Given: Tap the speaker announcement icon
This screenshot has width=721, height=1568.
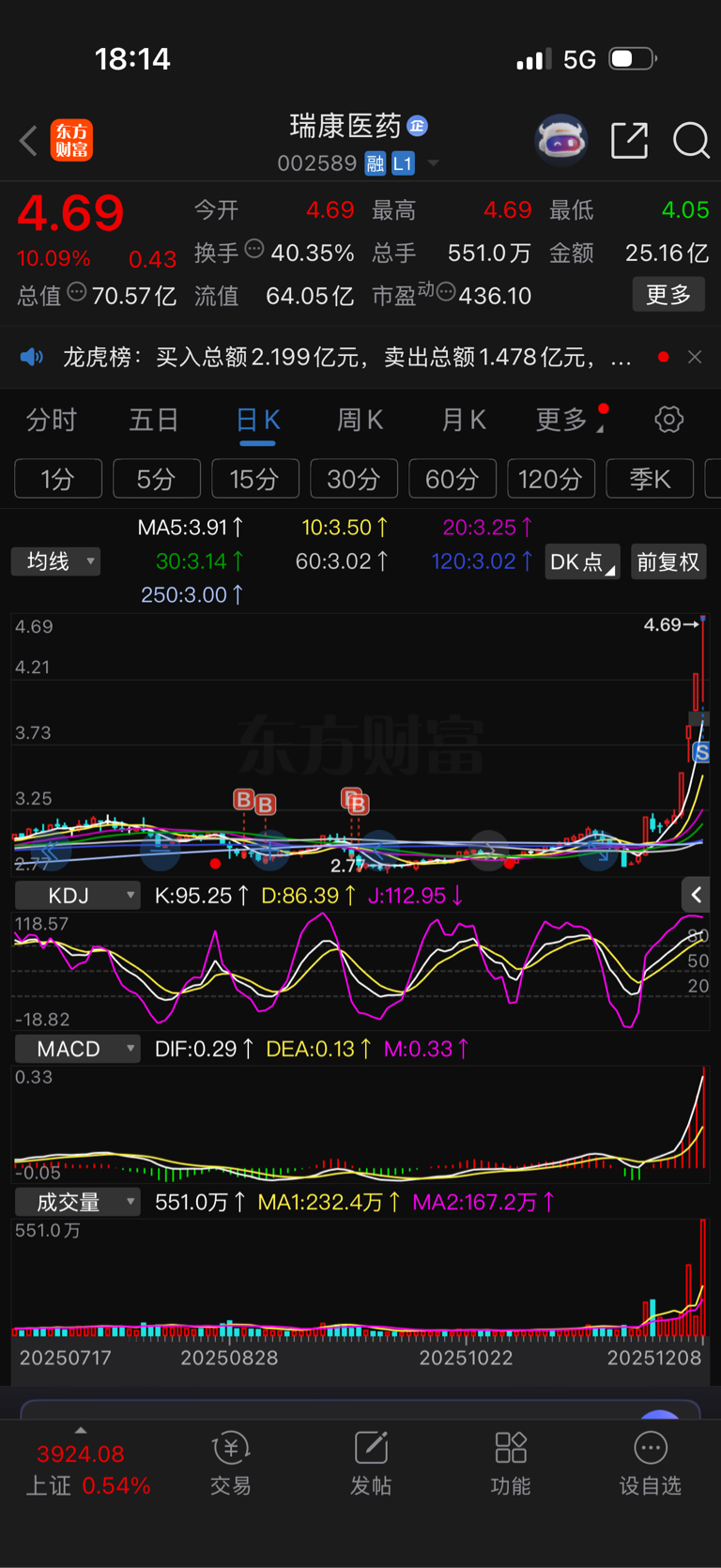Looking at the screenshot, I should pos(32,357).
